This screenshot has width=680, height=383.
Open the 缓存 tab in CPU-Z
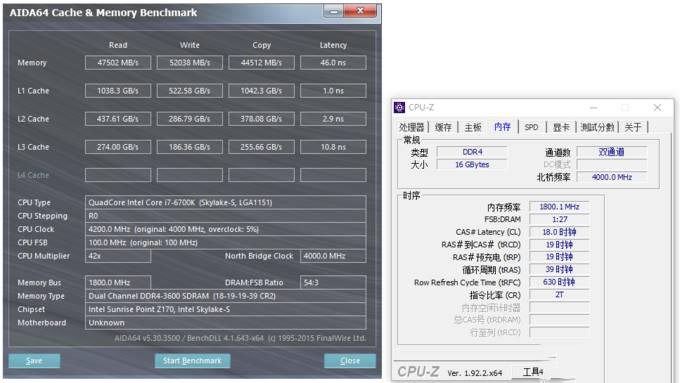coord(443,127)
